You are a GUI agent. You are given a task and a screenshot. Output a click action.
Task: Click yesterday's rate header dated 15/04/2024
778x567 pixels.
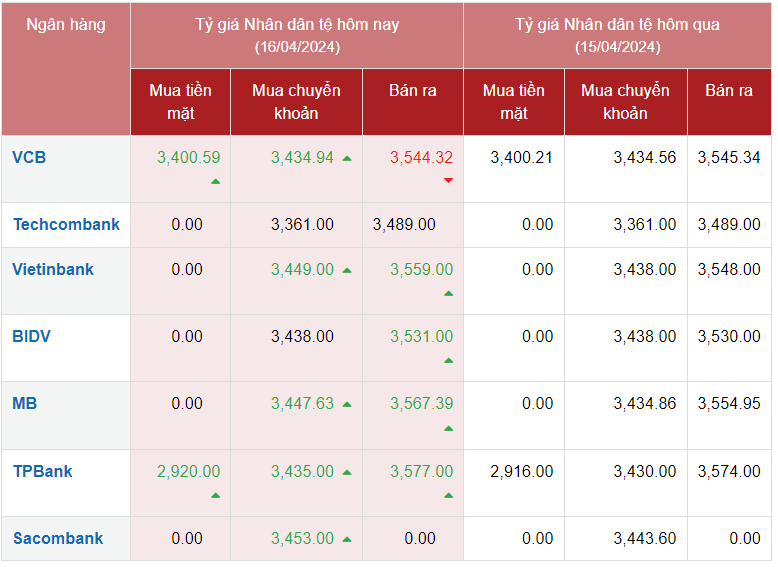tap(616, 35)
